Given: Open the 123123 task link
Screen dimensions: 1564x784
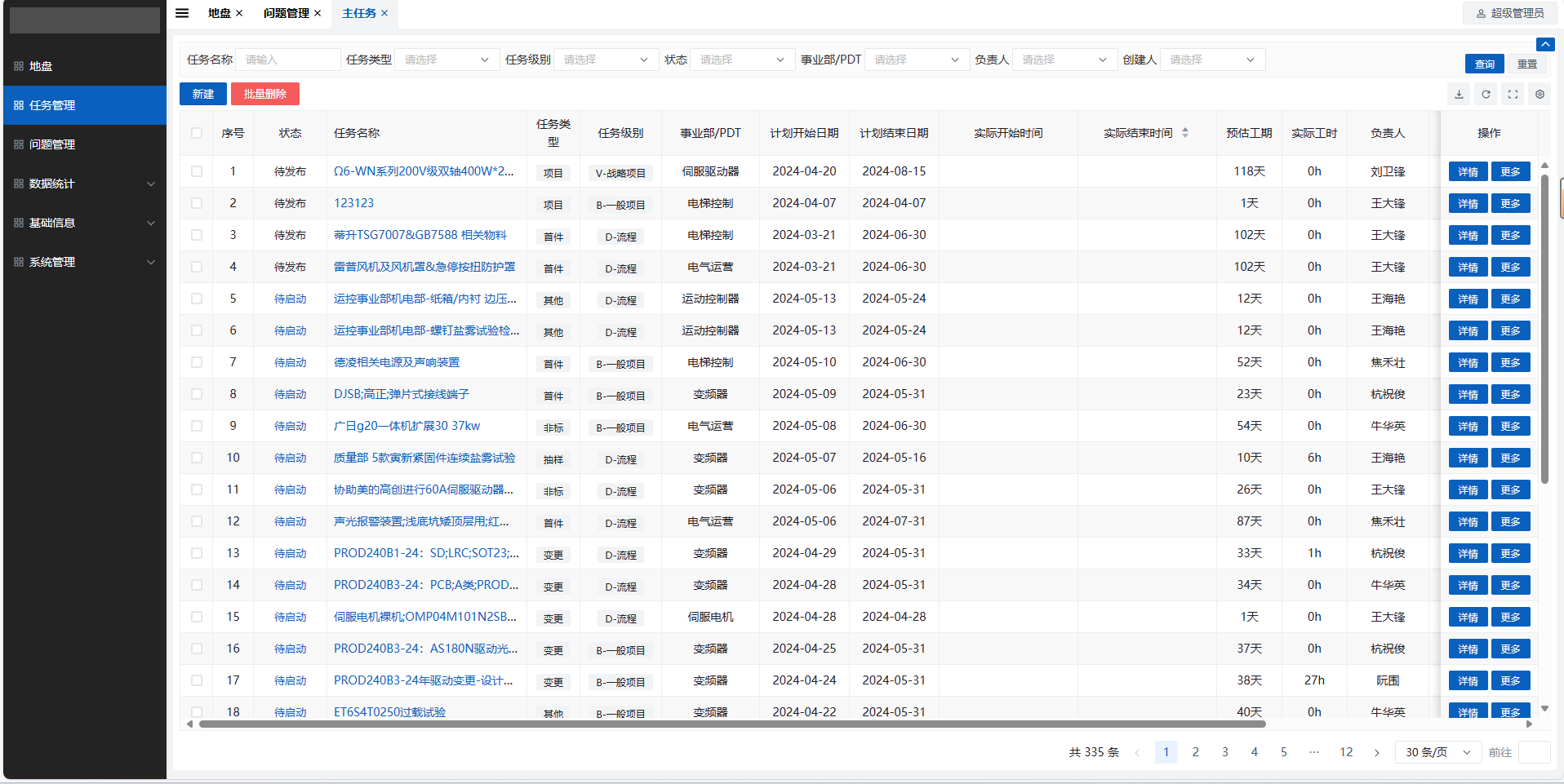Looking at the screenshot, I should (353, 203).
